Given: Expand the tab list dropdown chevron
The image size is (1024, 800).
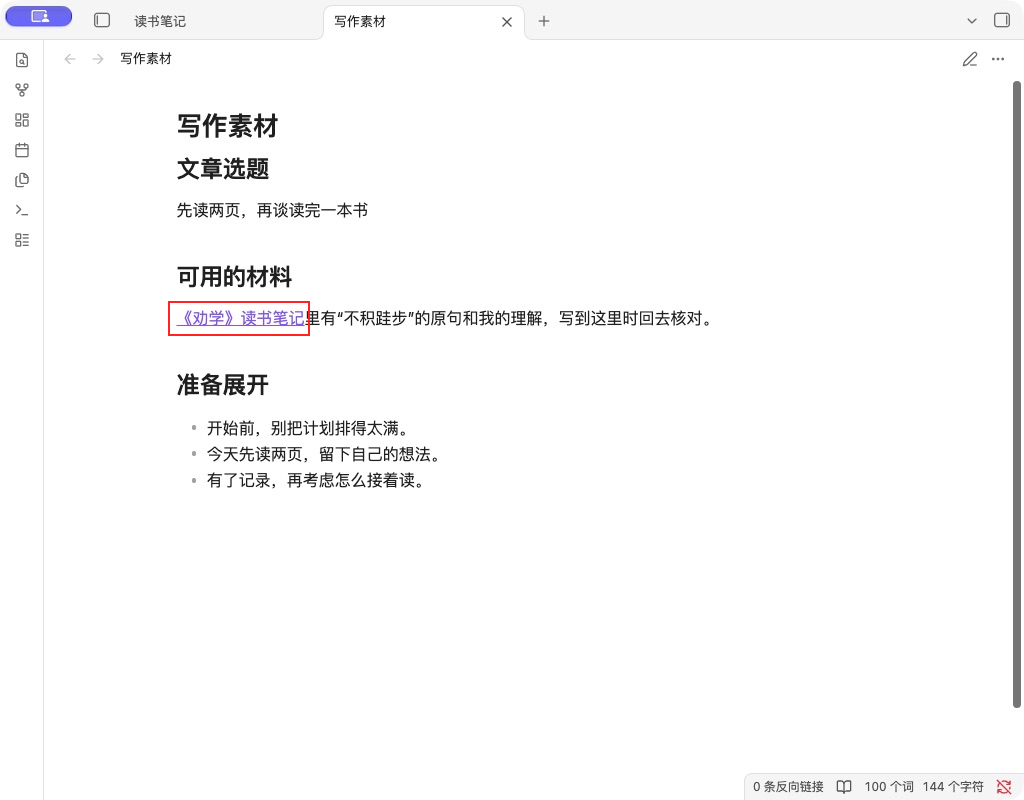Looking at the screenshot, I should (x=972, y=21).
